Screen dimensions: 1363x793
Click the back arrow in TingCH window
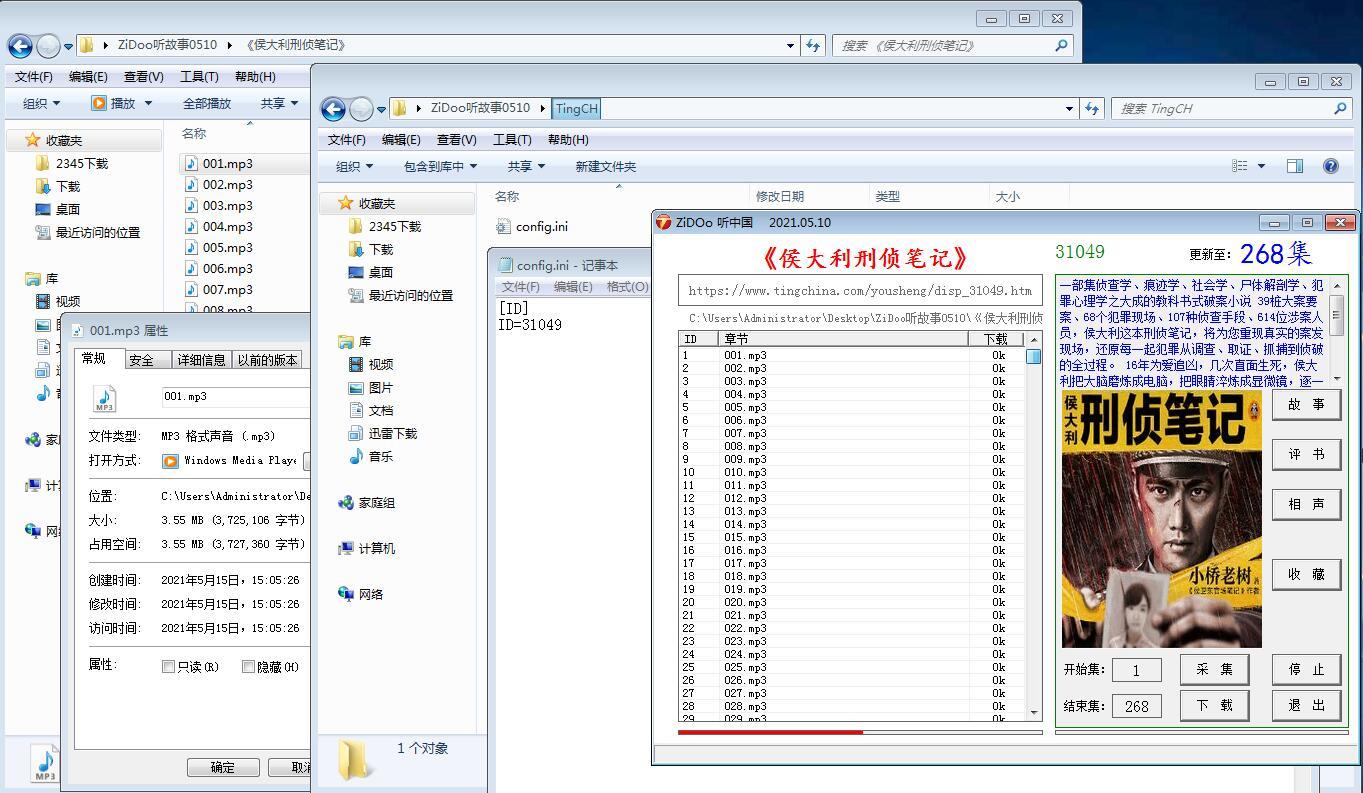[x=333, y=109]
